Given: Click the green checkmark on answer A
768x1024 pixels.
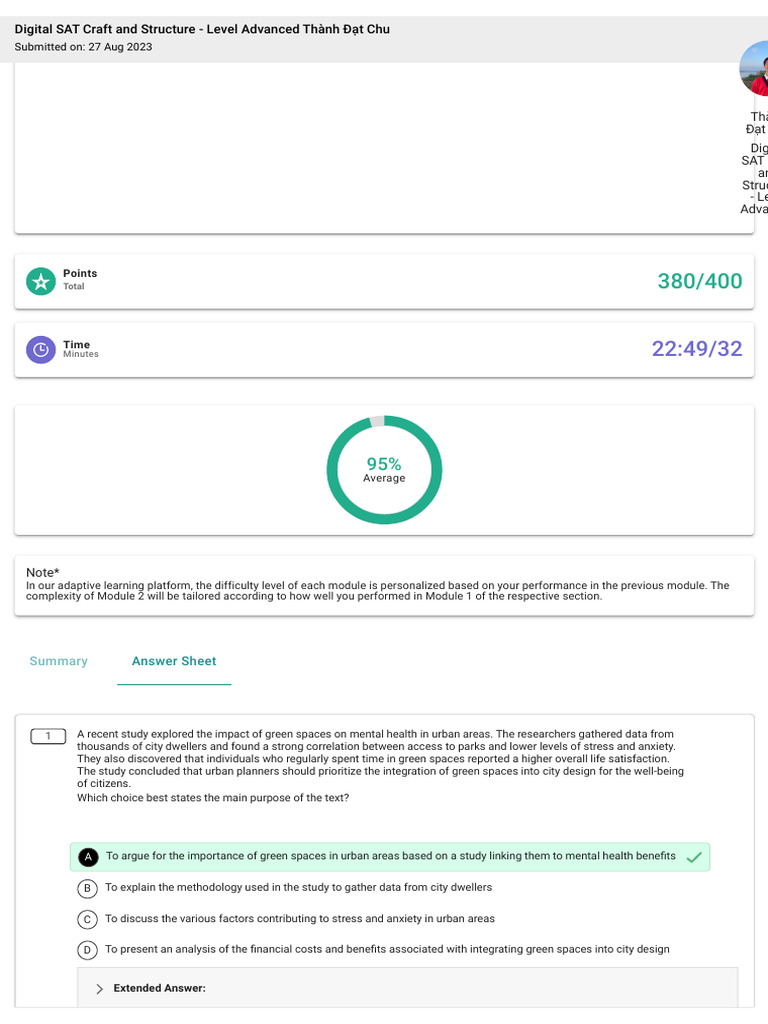Looking at the screenshot, I should coord(694,857).
